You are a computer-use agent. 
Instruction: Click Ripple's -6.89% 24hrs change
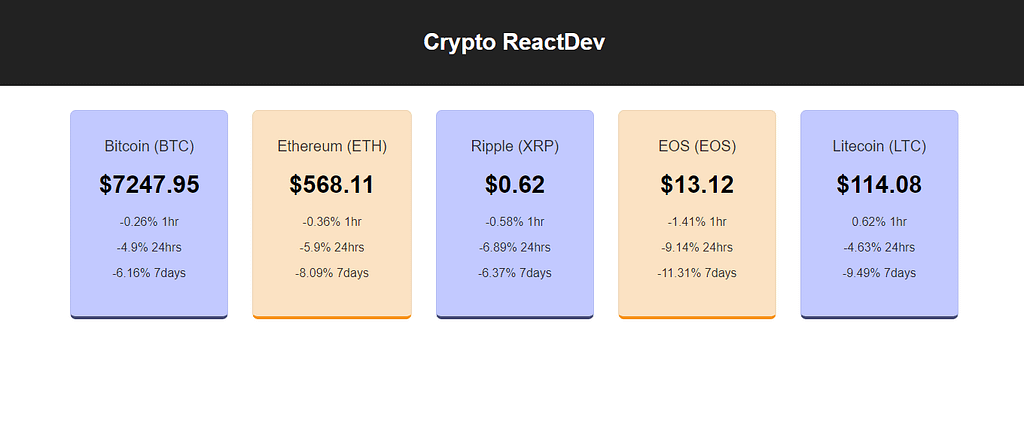pyautogui.click(x=515, y=247)
